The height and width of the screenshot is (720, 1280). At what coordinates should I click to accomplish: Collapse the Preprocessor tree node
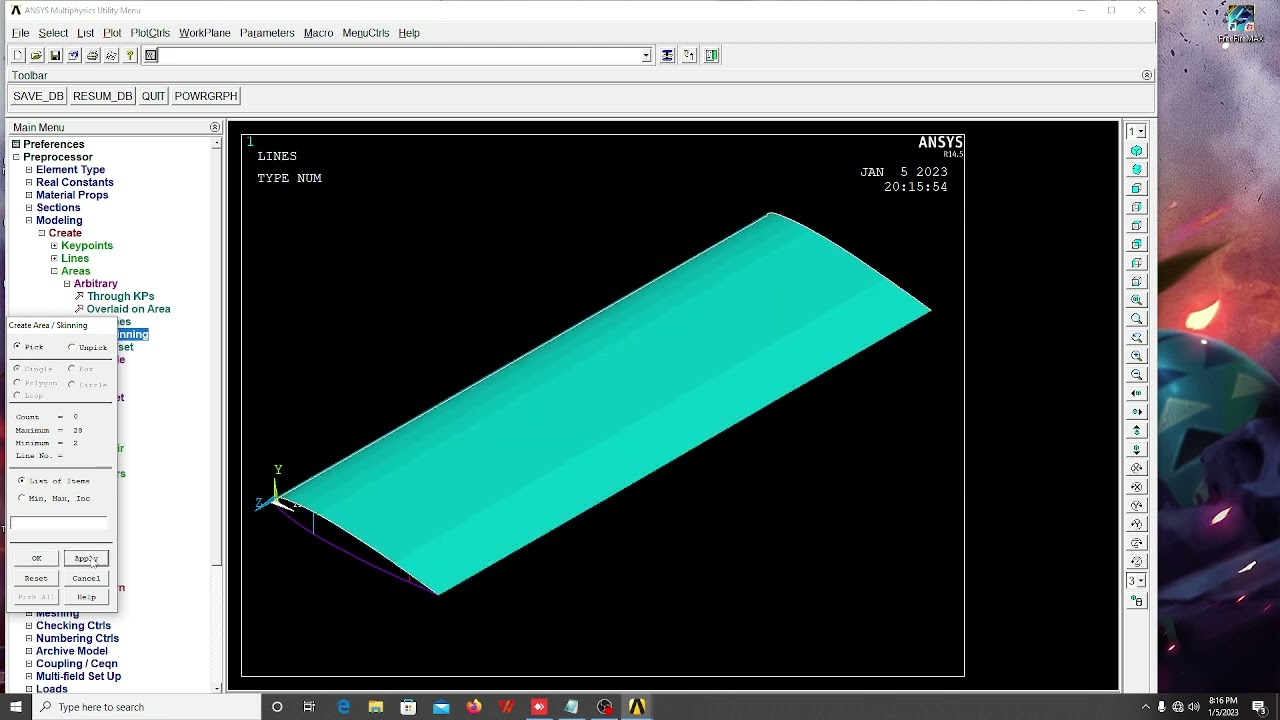tap(16, 157)
